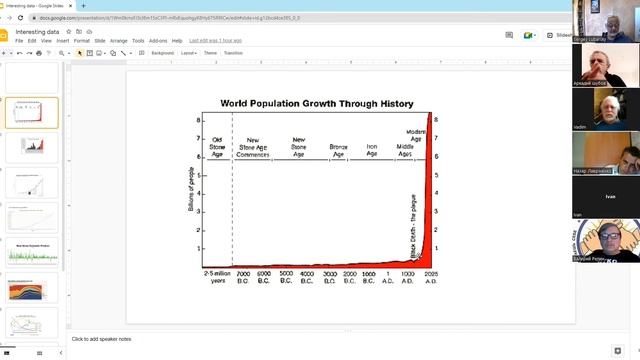Open the Insert menu
Viewport: 640px width, 360px height.
(62, 41)
